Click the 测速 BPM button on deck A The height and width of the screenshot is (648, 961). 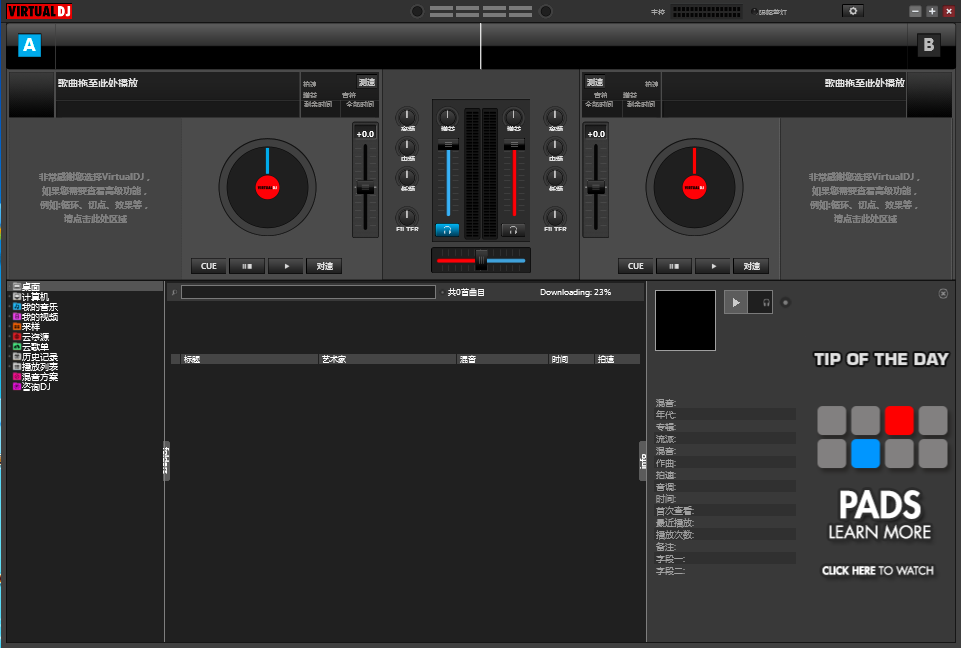[367, 82]
